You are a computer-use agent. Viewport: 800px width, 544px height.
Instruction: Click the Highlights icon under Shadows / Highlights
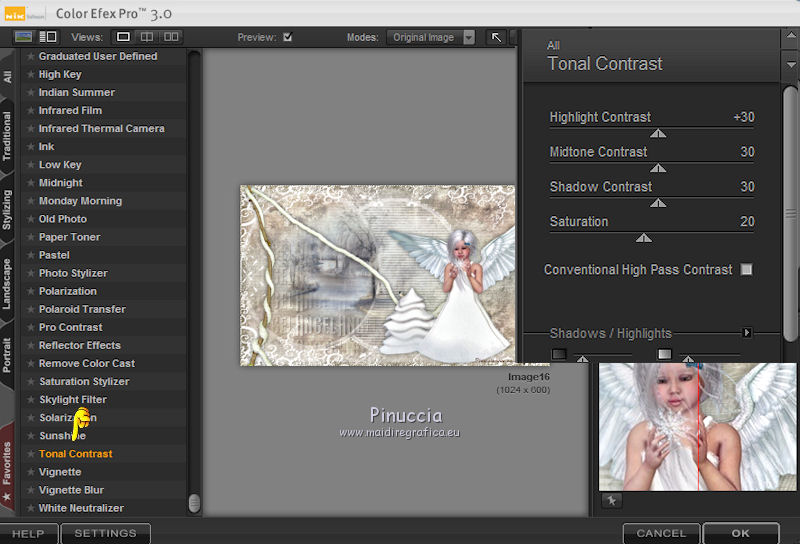664,354
